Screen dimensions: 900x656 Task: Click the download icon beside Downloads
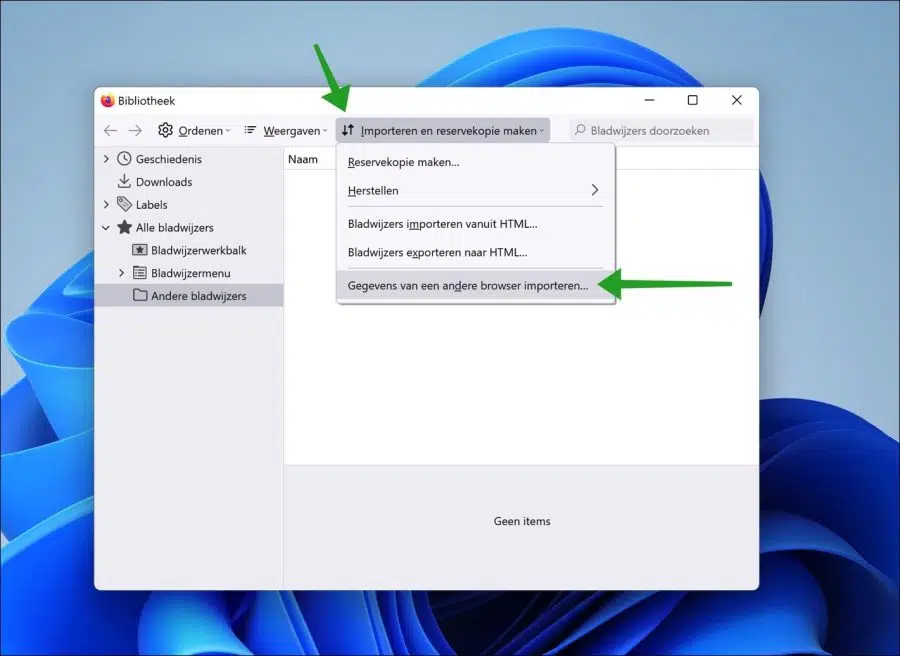pyautogui.click(x=124, y=181)
